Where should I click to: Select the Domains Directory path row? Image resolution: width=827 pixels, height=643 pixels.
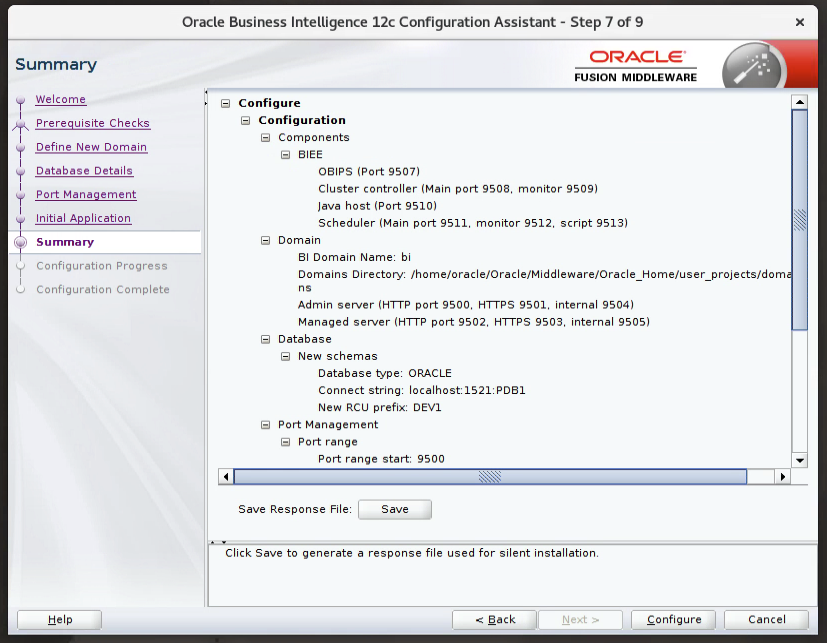(x=544, y=281)
